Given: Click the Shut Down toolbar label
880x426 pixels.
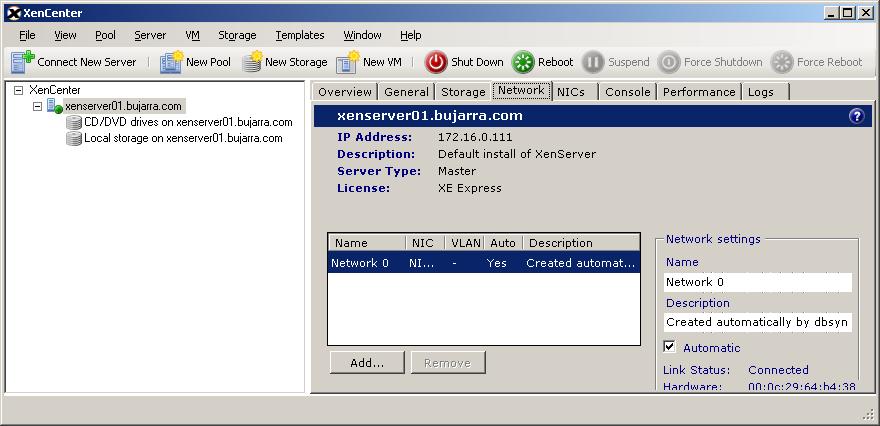Looking at the screenshot, I should click(x=477, y=62).
